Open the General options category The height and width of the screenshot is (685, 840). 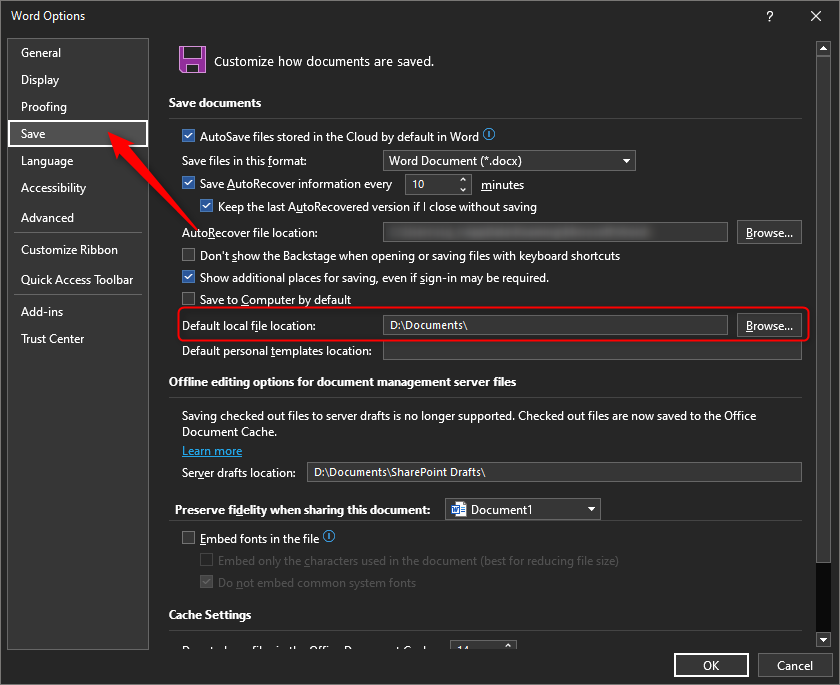[x=78, y=52]
